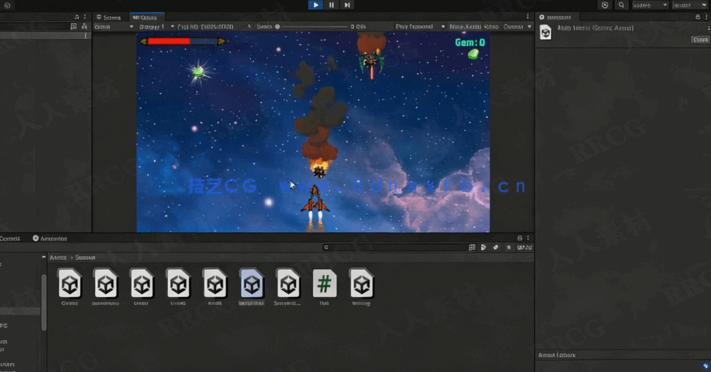The height and width of the screenshot is (372, 711).
Task: Open the Game view mode dropdown
Action: (x=113, y=27)
